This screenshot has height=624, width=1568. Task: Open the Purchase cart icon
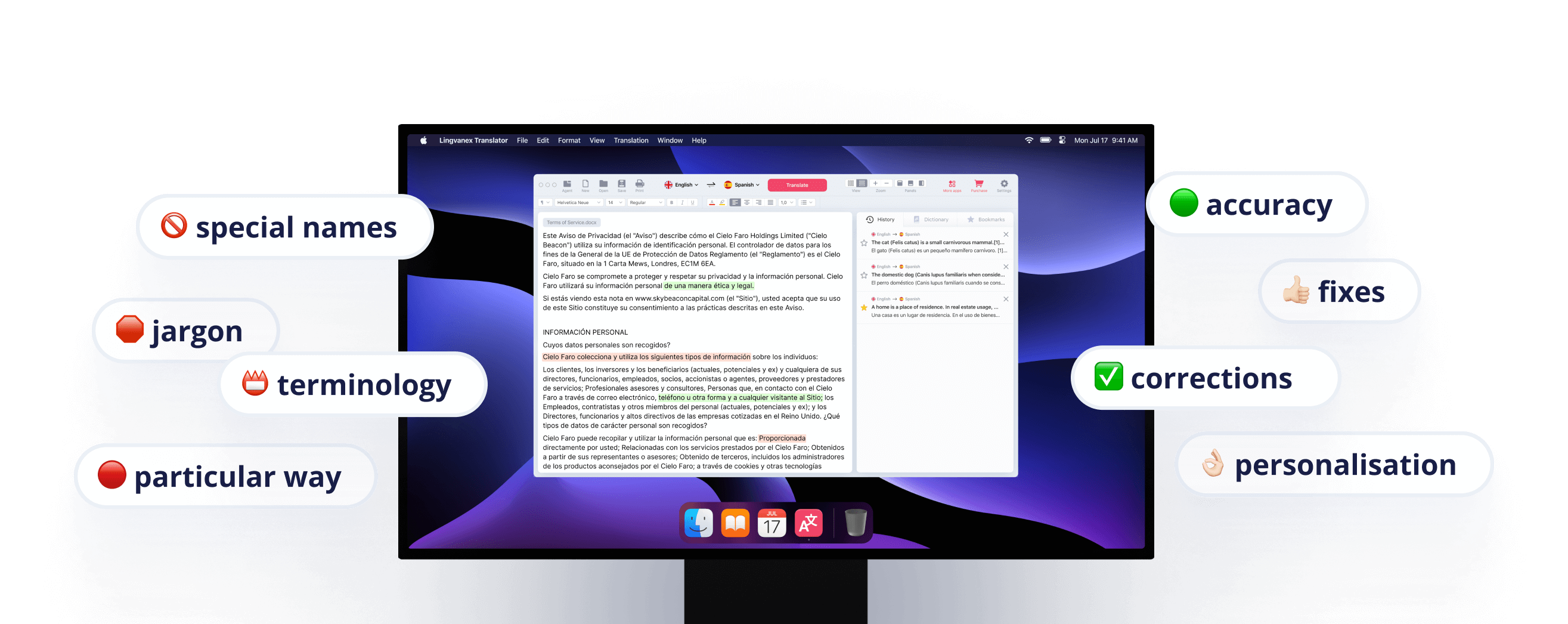pos(979,184)
